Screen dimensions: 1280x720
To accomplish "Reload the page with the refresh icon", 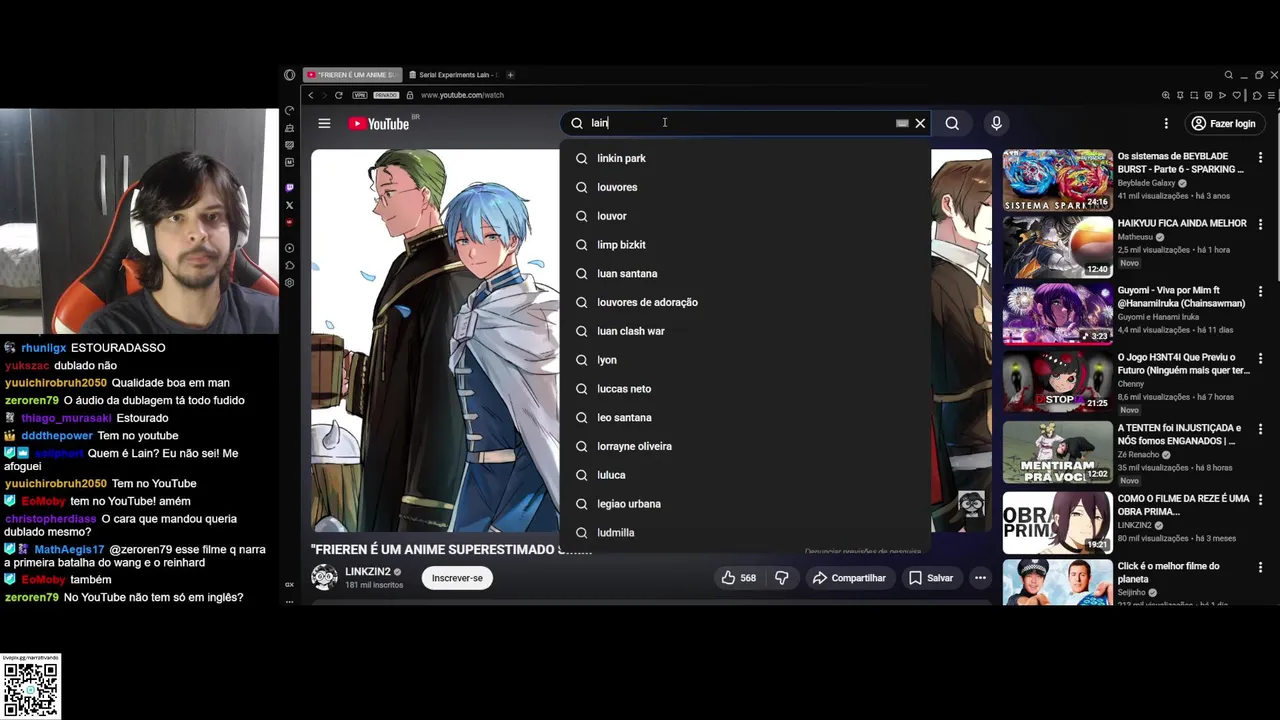I will pyautogui.click(x=339, y=95).
